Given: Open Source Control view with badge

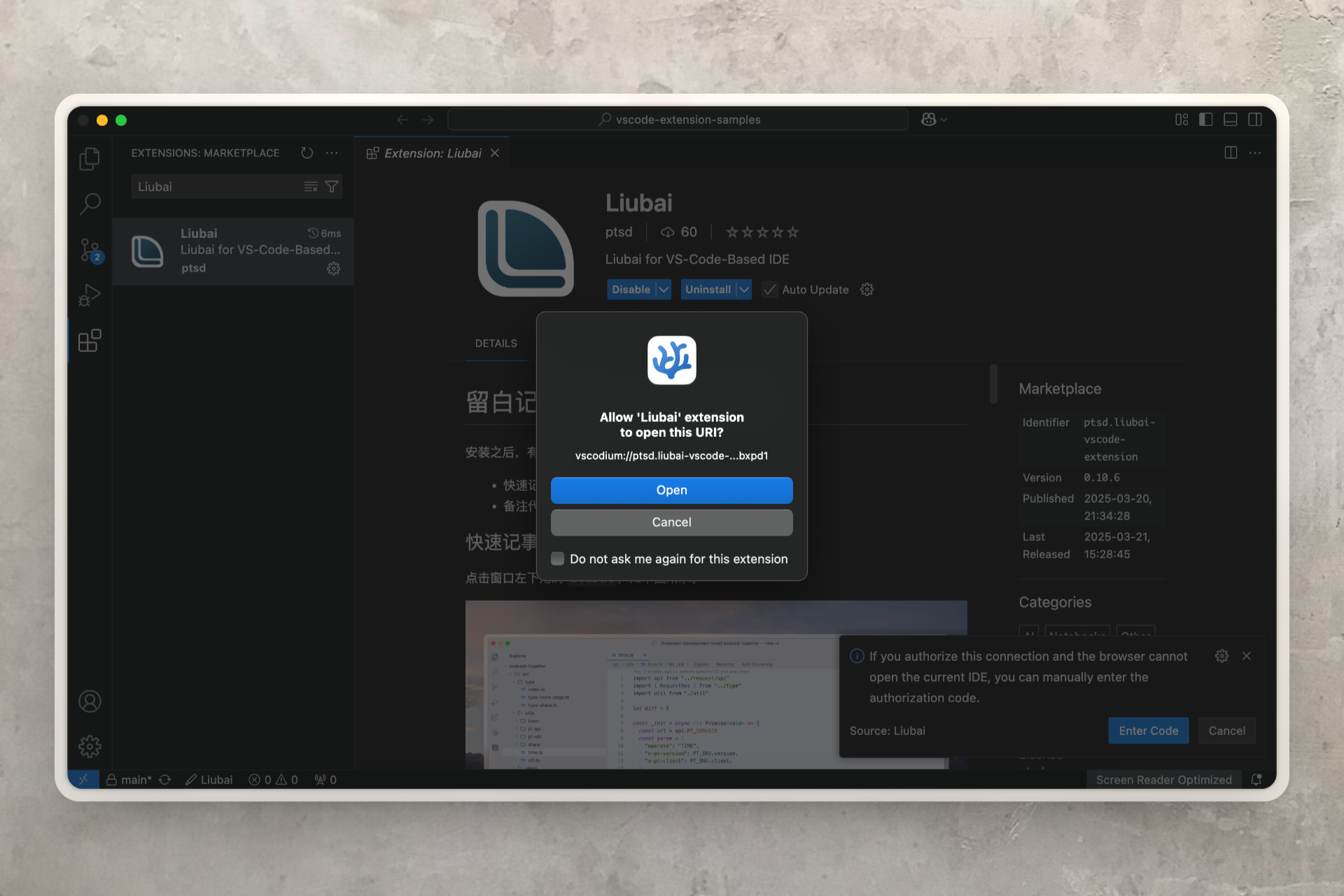Looking at the screenshot, I should pyautogui.click(x=90, y=250).
